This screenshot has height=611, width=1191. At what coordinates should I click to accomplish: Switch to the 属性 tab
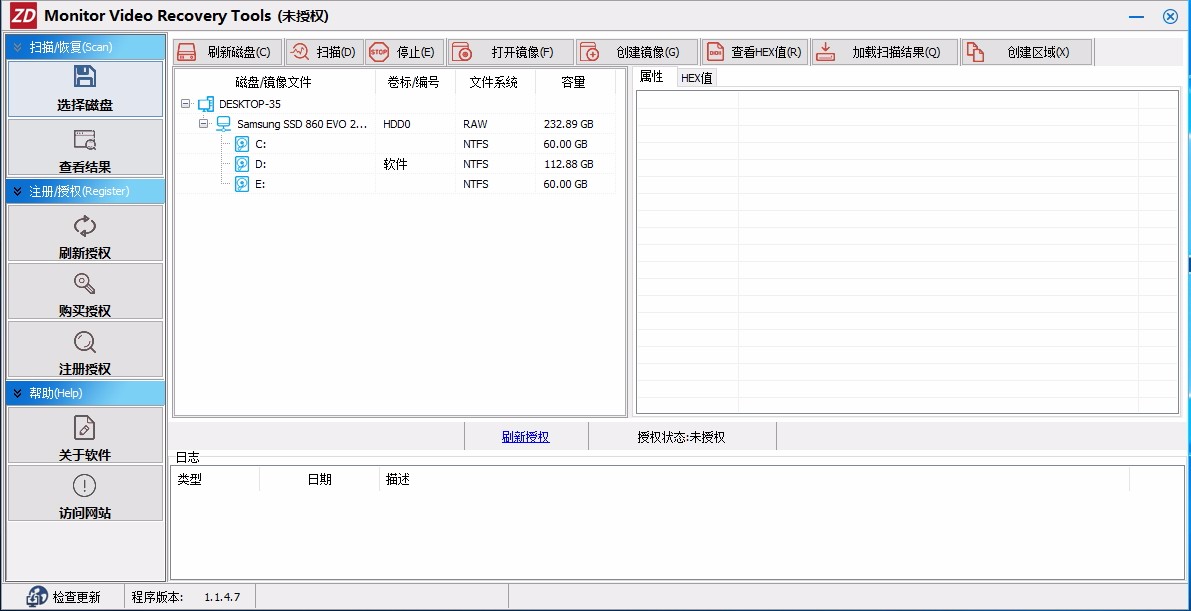click(652, 77)
